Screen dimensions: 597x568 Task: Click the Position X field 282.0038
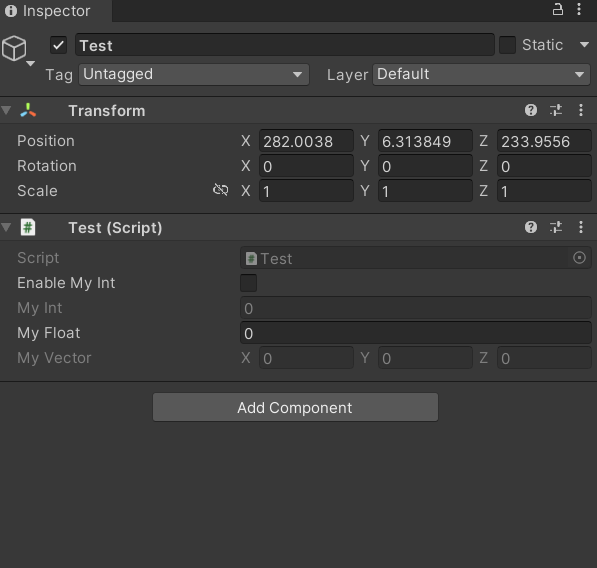306,141
